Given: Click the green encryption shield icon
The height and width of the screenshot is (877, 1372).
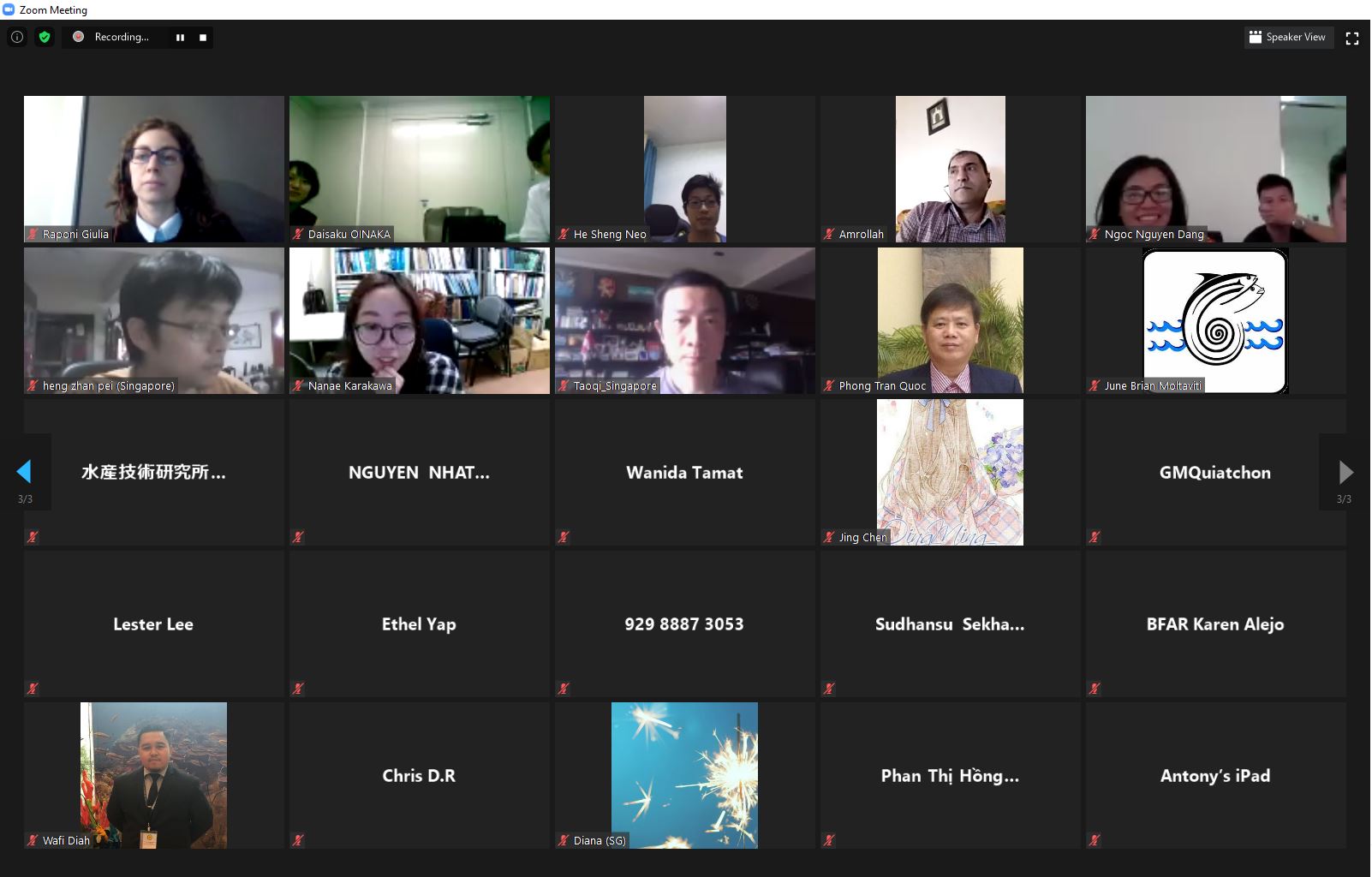Looking at the screenshot, I should coord(45,37).
